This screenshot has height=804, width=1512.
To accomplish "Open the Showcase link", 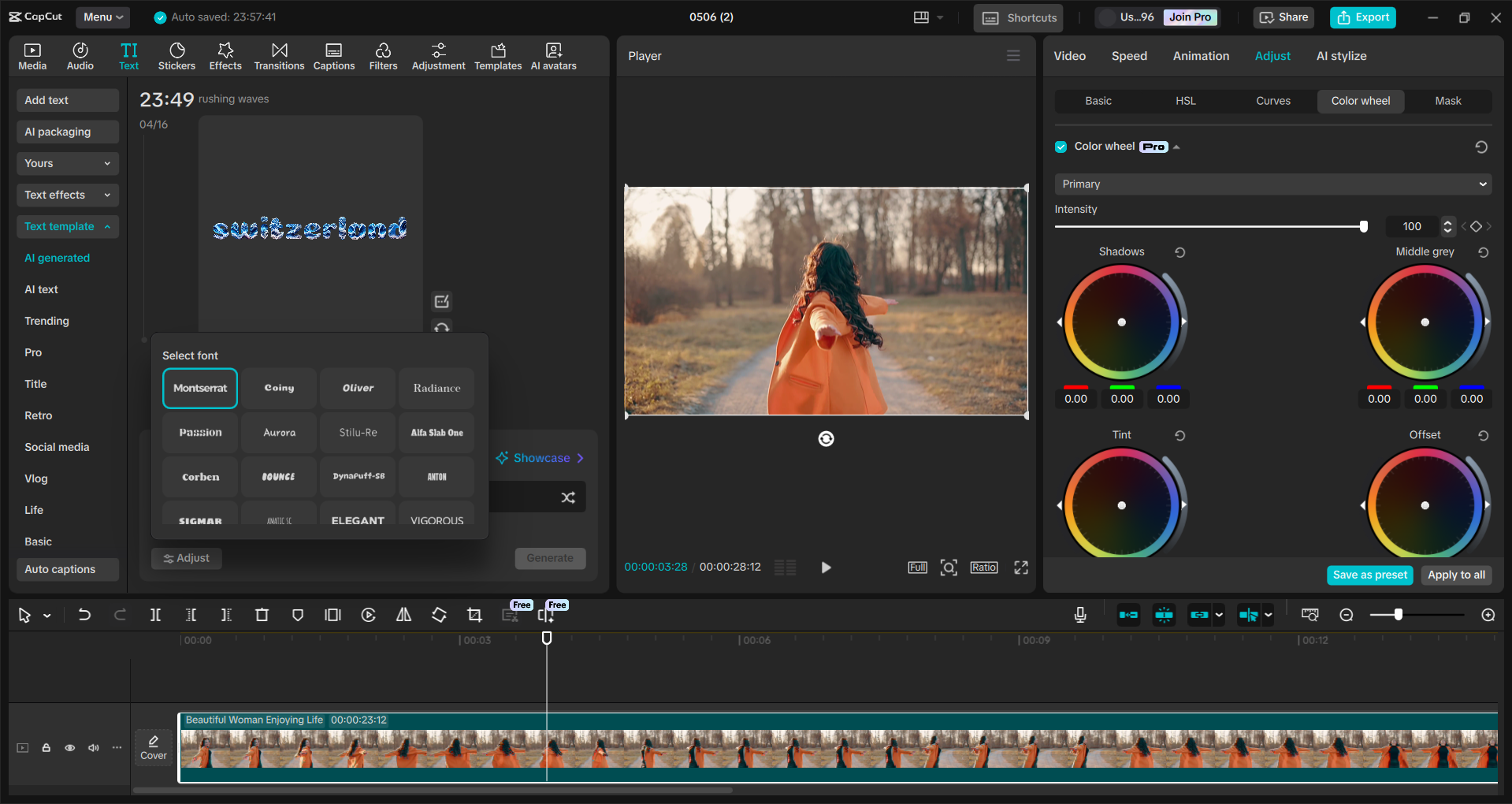I will point(541,457).
